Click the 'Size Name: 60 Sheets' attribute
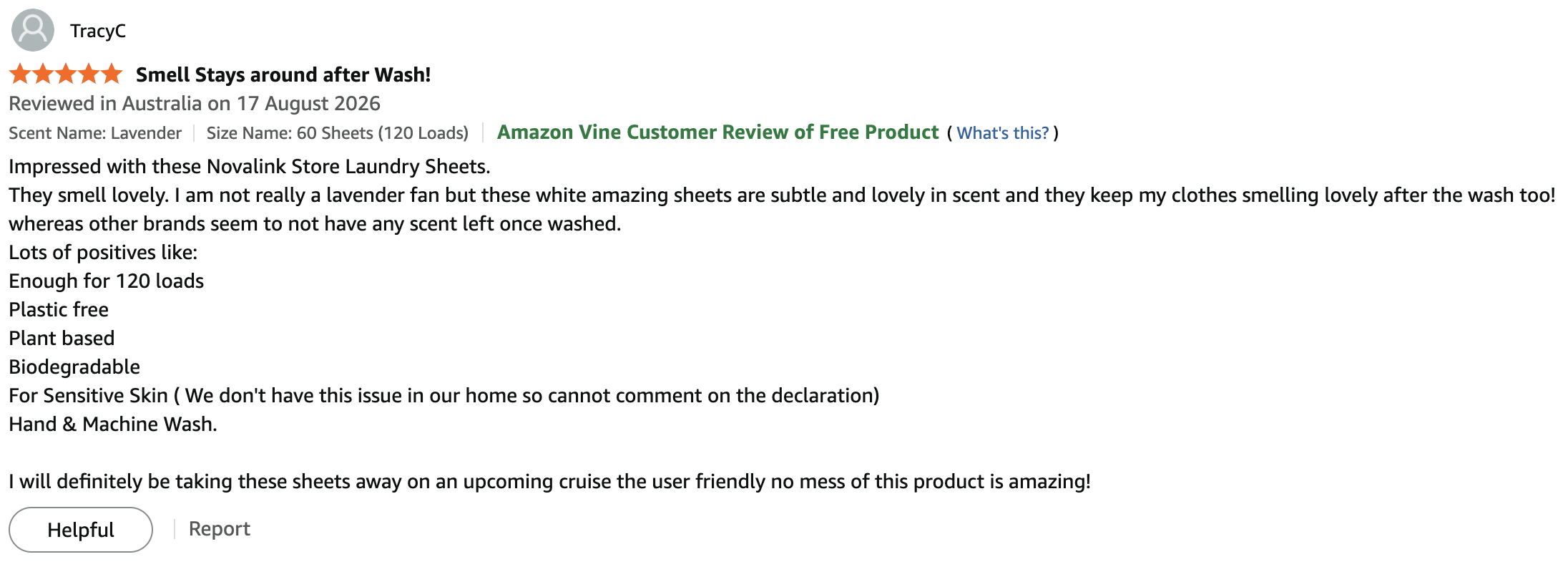 coord(338,133)
